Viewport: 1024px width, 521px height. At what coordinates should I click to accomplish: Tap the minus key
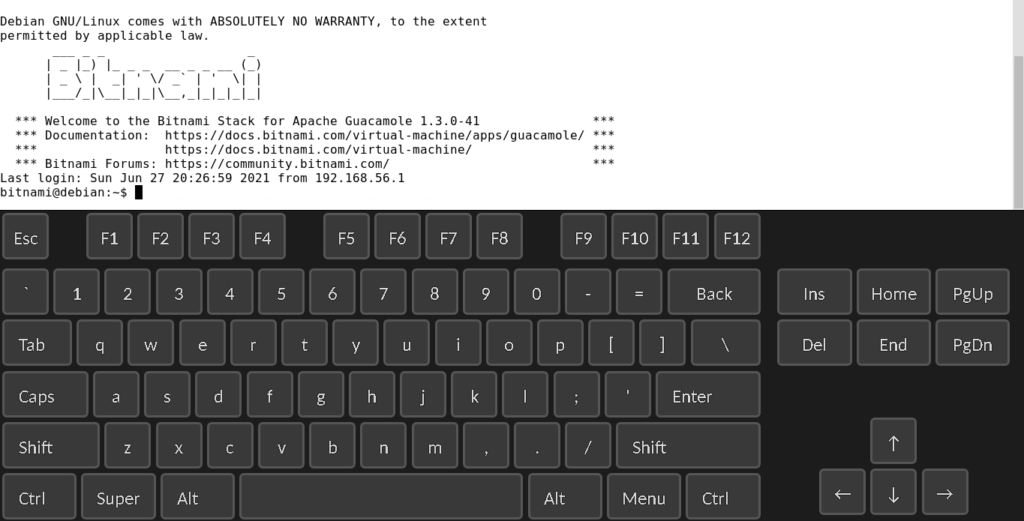(x=588, y=292)
